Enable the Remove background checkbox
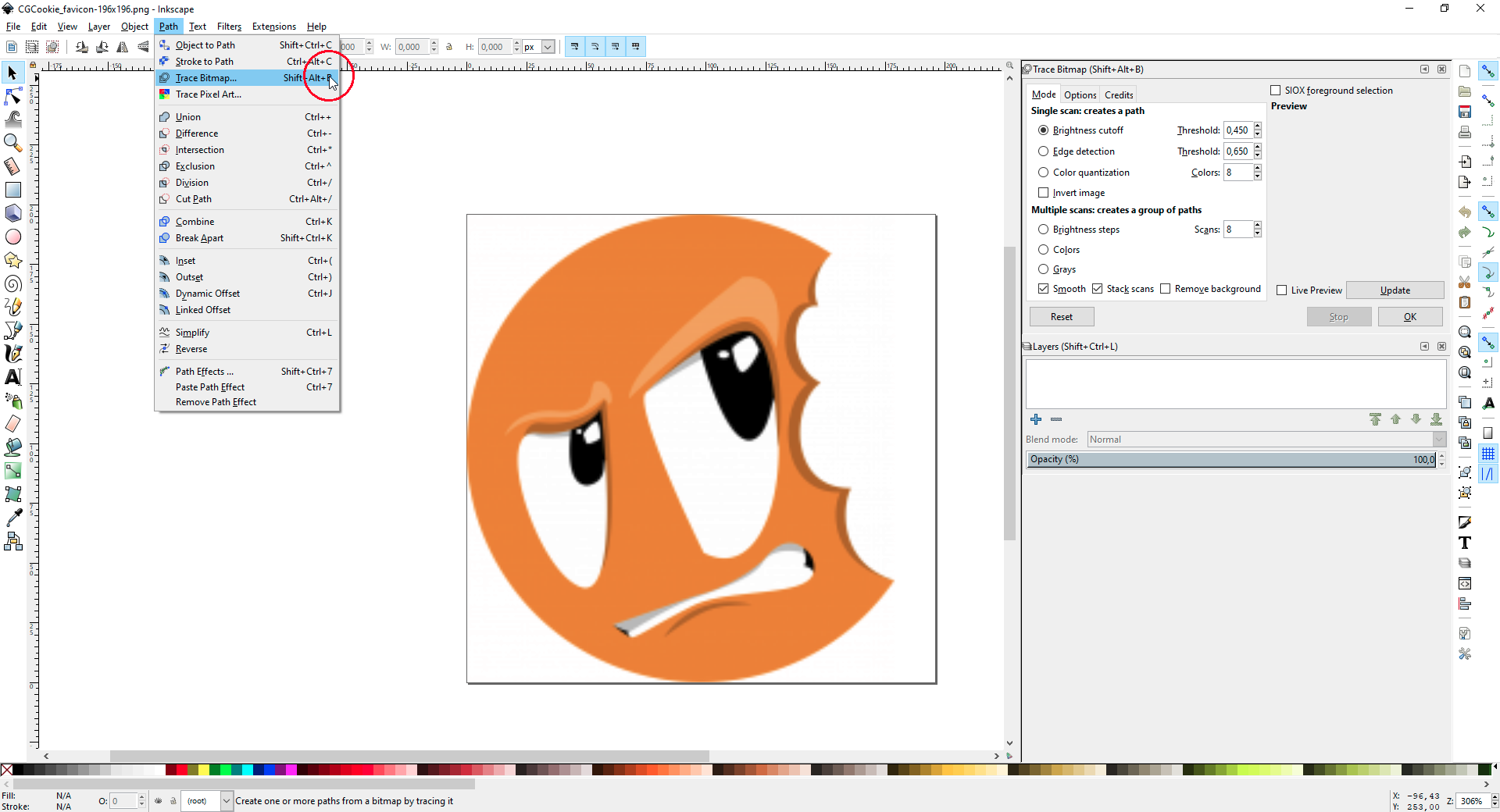This screenshot has height=812, width=1500. click(1165, 289)
